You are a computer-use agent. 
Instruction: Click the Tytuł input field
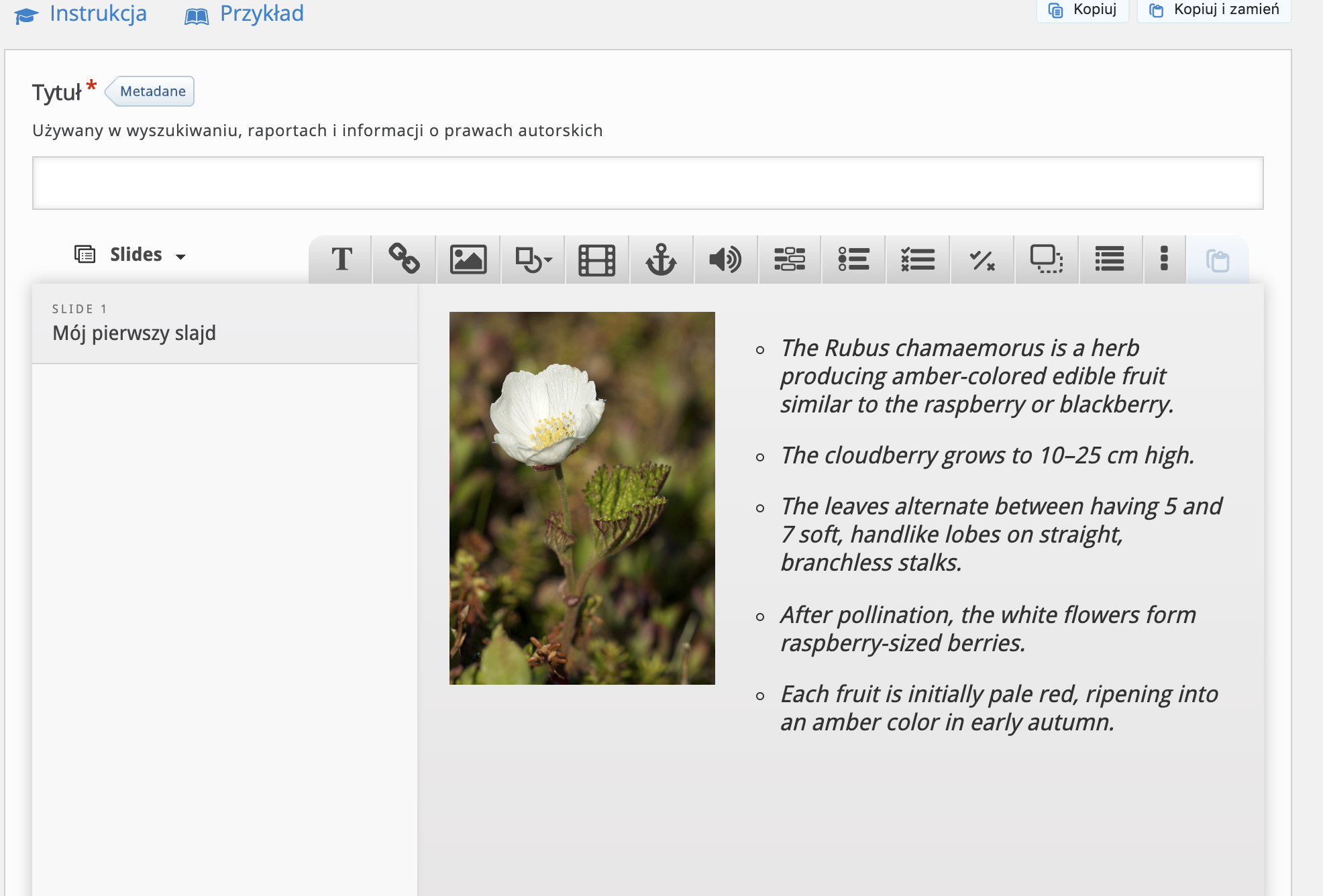[647, 183]
